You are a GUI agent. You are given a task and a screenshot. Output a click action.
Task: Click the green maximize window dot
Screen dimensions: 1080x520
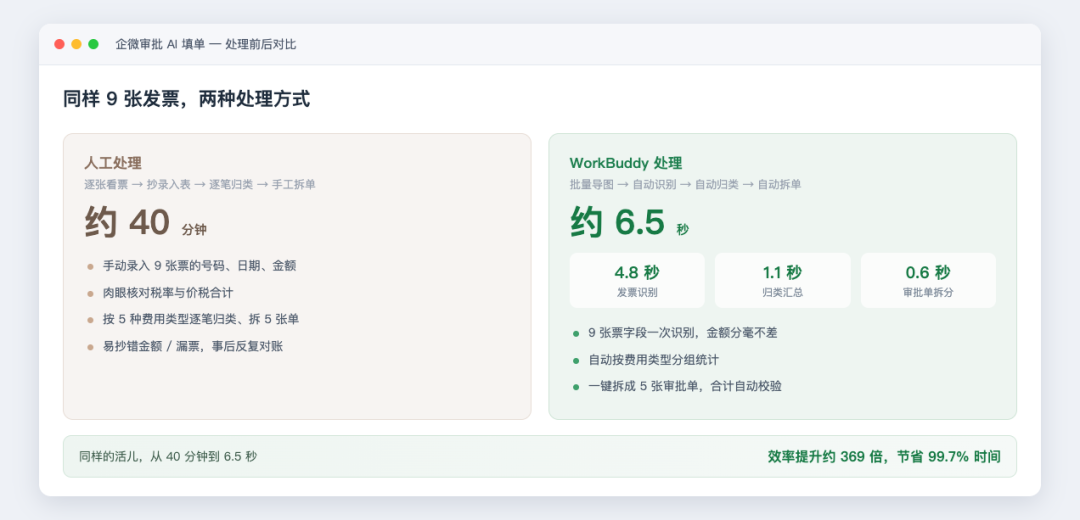click(x=94, y=44)
